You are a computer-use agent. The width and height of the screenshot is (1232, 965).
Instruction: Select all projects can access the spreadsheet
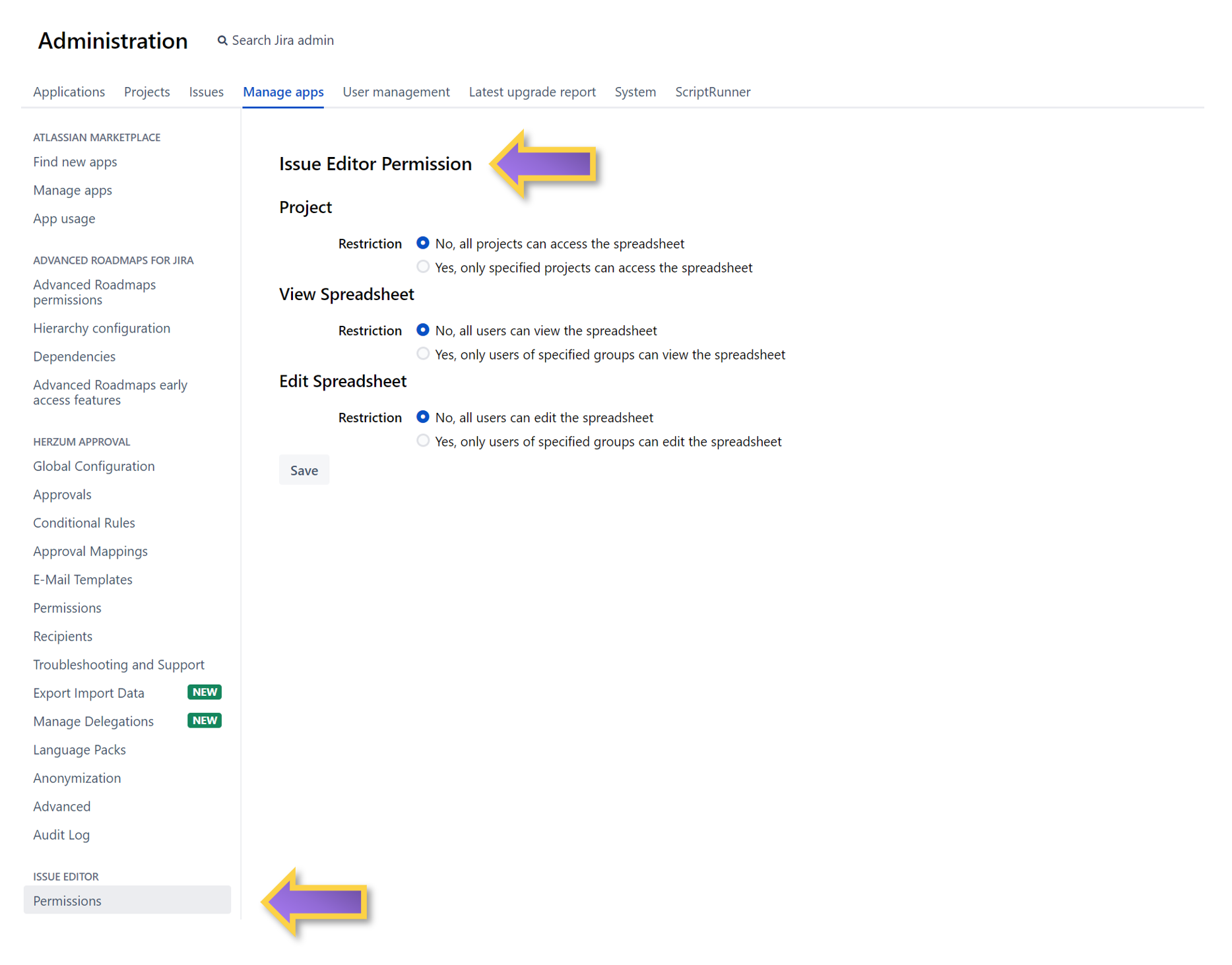coord(422,243)
